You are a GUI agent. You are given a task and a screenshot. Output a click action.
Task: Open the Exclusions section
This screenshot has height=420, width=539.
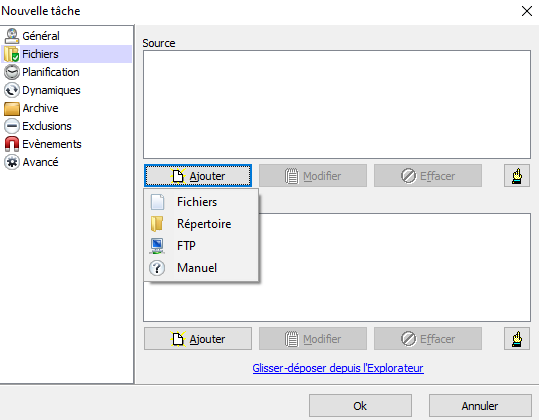(x=67, y=126)
